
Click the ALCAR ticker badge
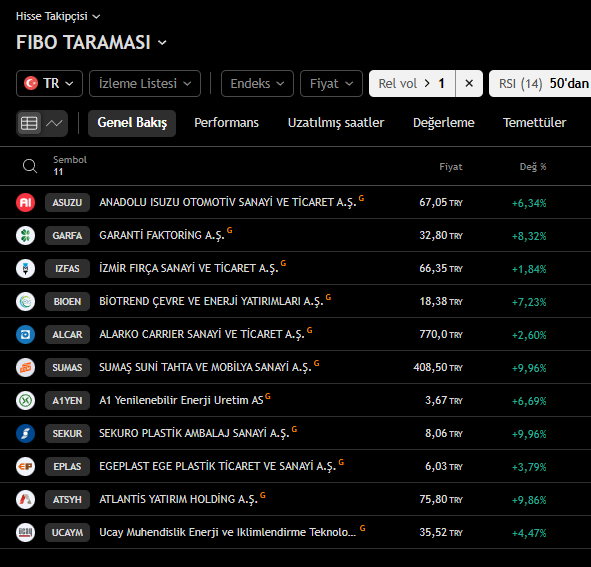pyautogui.click(x=67, y=334)
